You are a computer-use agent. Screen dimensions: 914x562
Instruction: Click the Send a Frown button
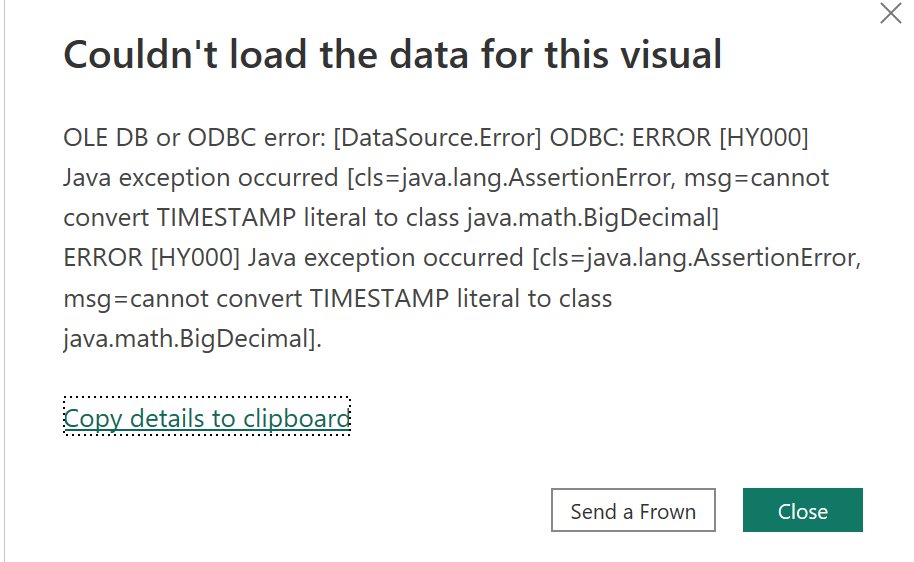pos(633,510)
